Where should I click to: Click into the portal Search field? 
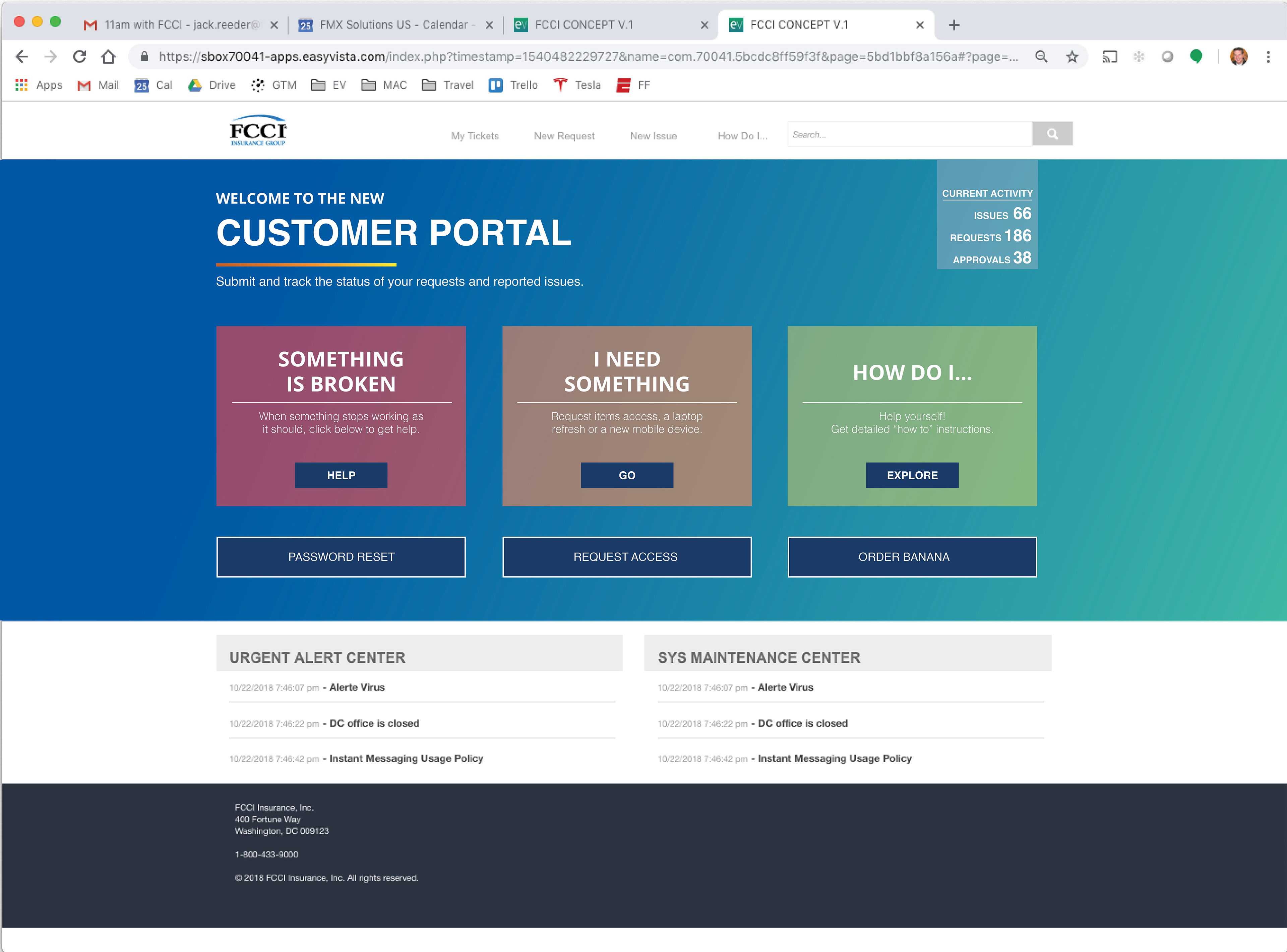(909, 134)
